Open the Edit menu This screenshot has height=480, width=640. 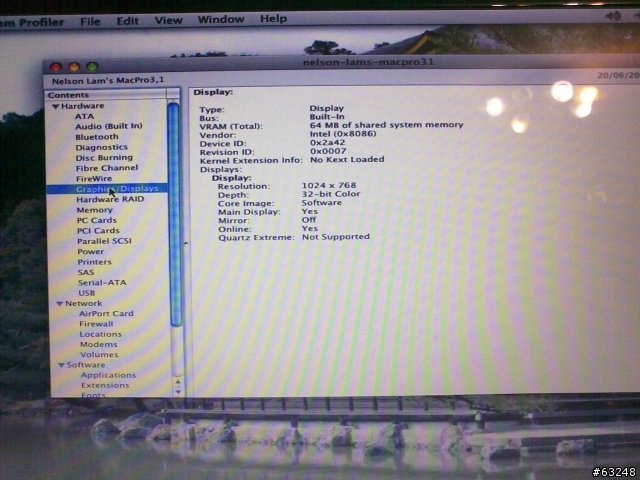click(128, 21)
